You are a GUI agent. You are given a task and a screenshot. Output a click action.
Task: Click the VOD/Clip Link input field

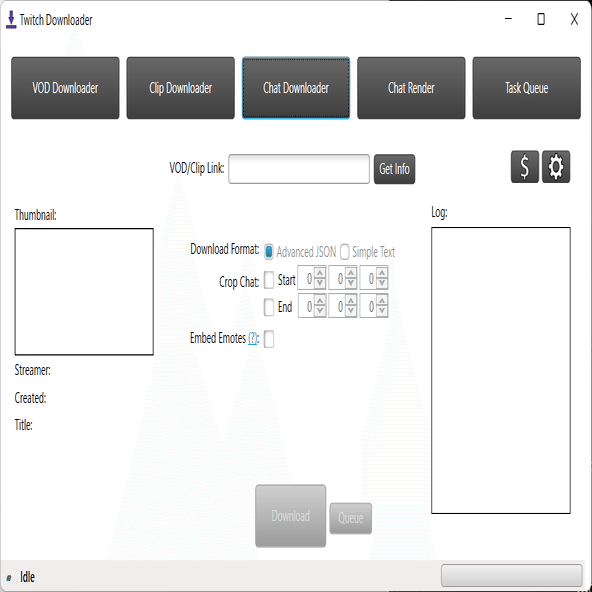point(299,169)
